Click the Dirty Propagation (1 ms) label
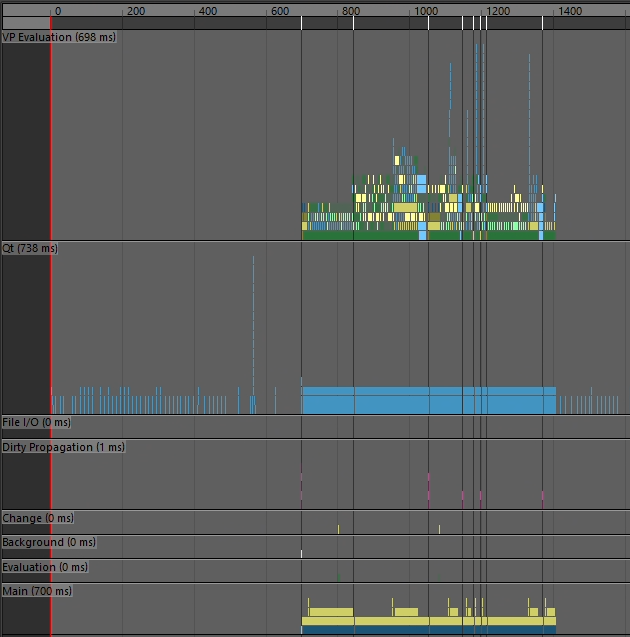This screenshot has height=637, width=630. coord(63,447)
